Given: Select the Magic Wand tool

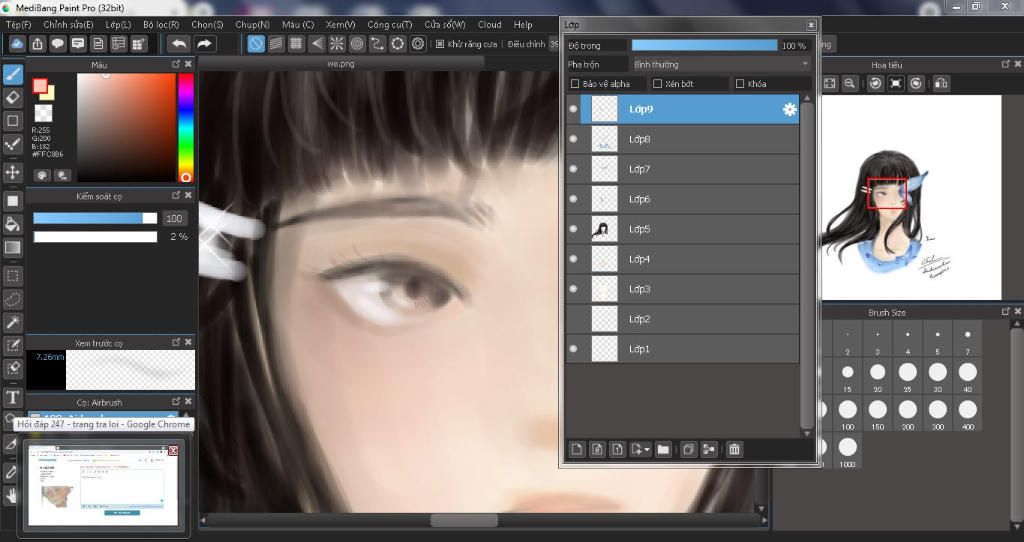Looking at the screenshot, I should (12, 322).
